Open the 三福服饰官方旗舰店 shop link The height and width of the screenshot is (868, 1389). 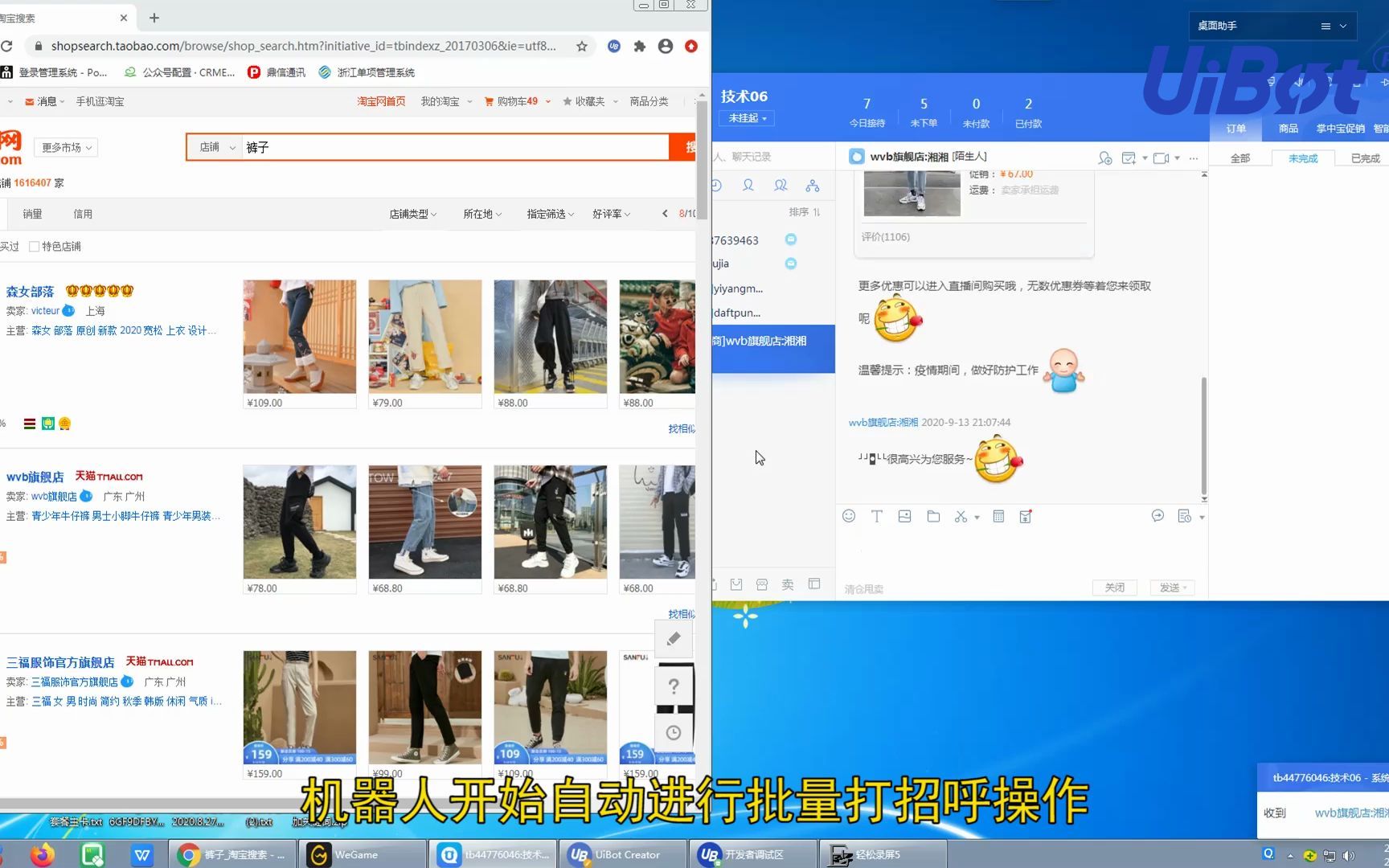click(60, 662)
